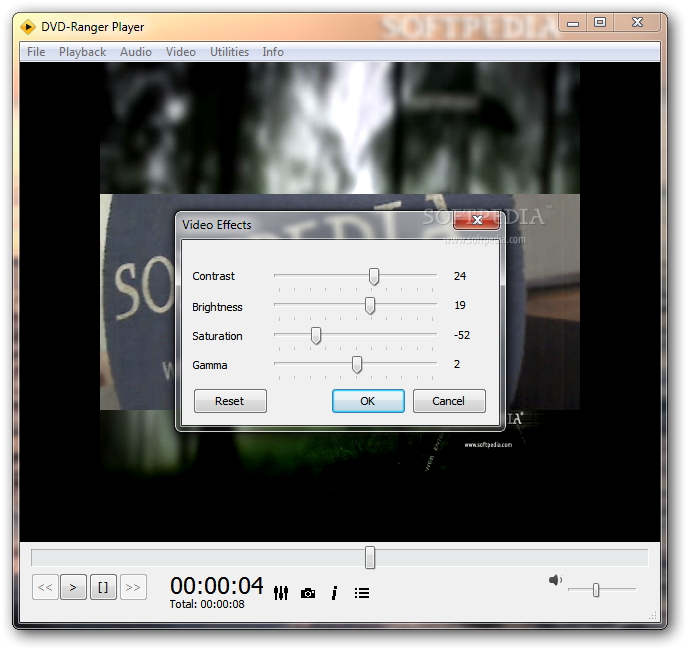Close the DVD-Ranger Player window
Image resolution: width=688 pixels, height=650 pixels.
point(637,22)
